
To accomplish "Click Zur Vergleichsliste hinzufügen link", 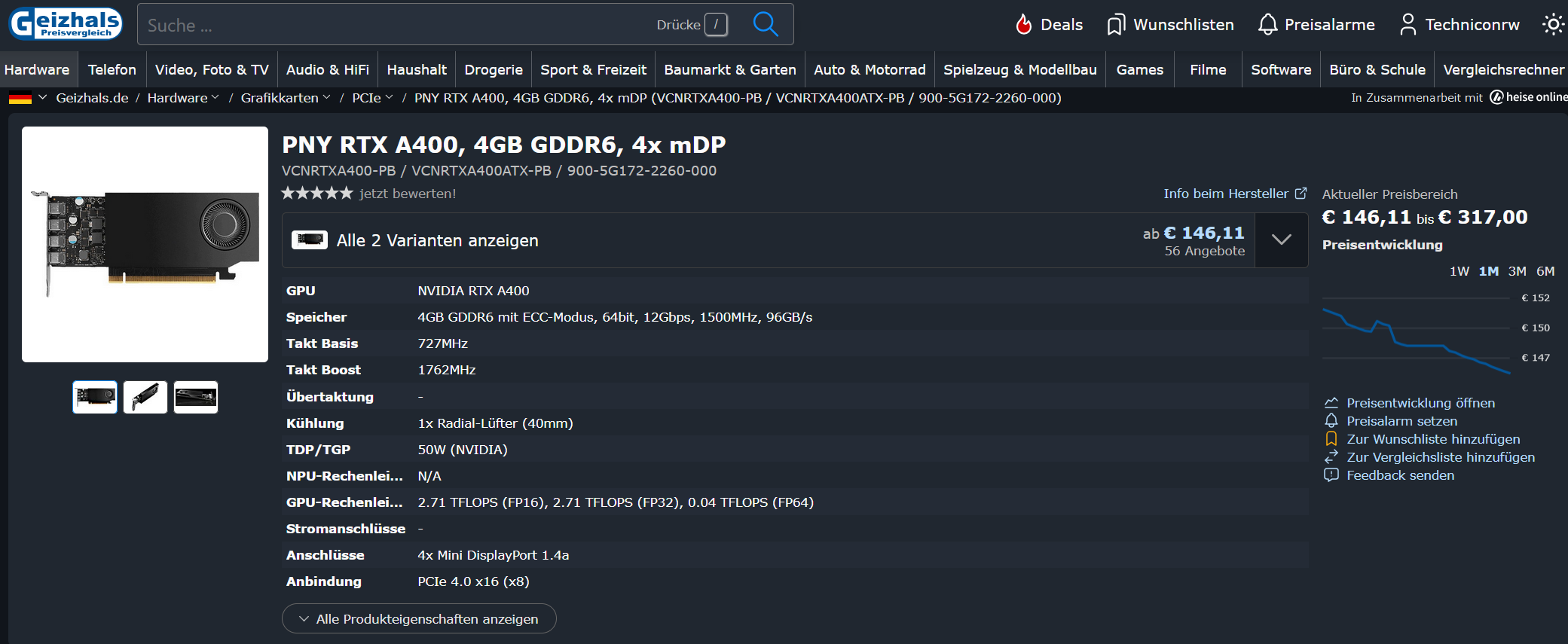I will [x=1441, y=457].
